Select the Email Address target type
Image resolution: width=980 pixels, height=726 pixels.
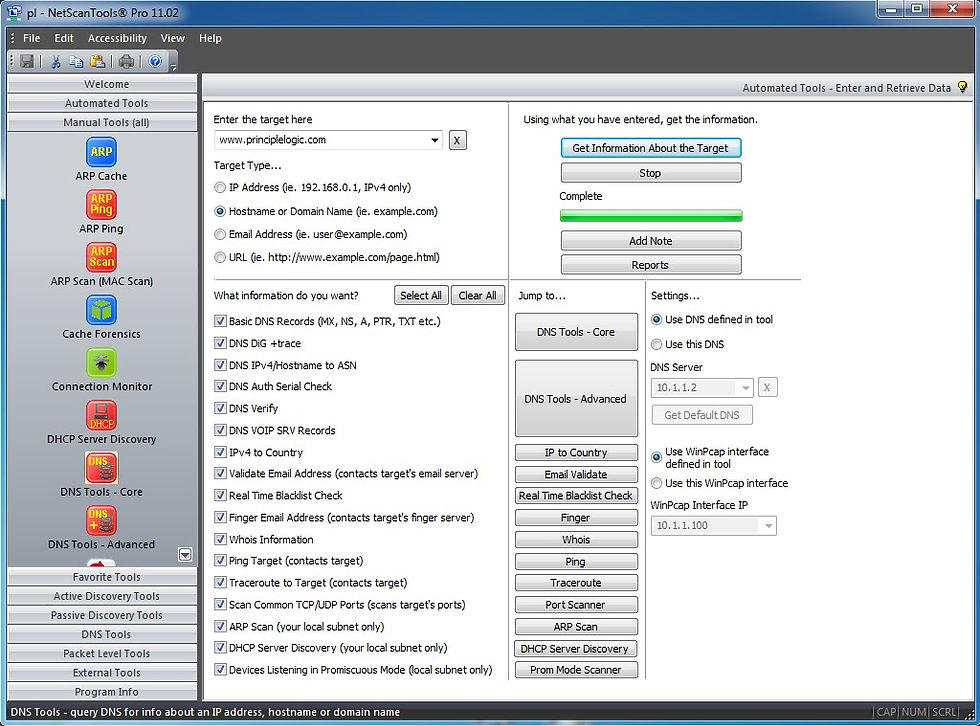click(220, 235)
